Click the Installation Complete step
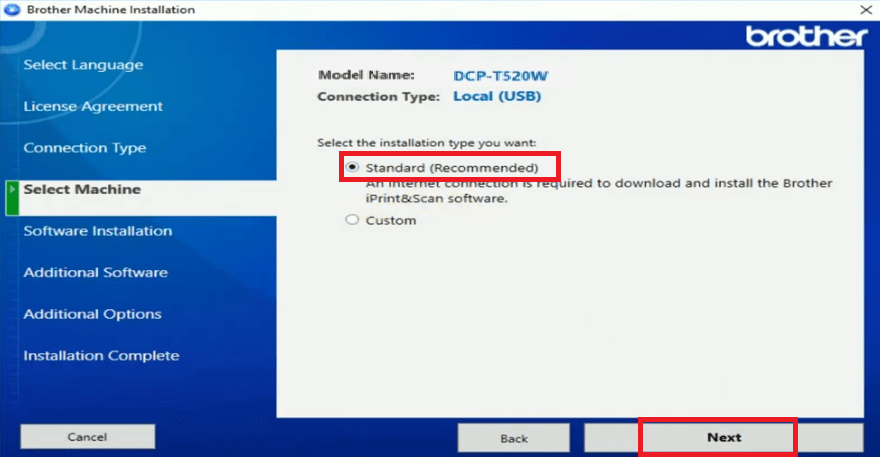880x457 pixels. click(x=101, y=355)
